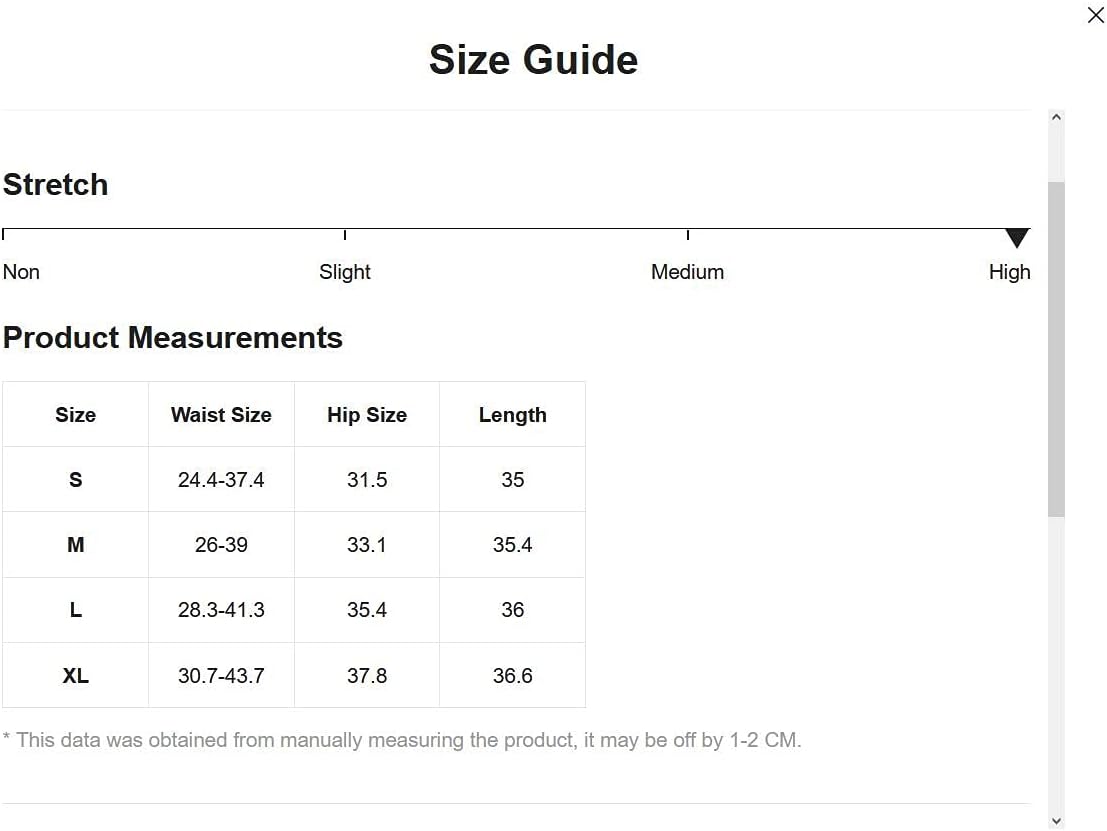Click the scrollbar up arrow
Viewport: 1107px width, 831px height.
pyautogui.click(x=1056, y=118)
